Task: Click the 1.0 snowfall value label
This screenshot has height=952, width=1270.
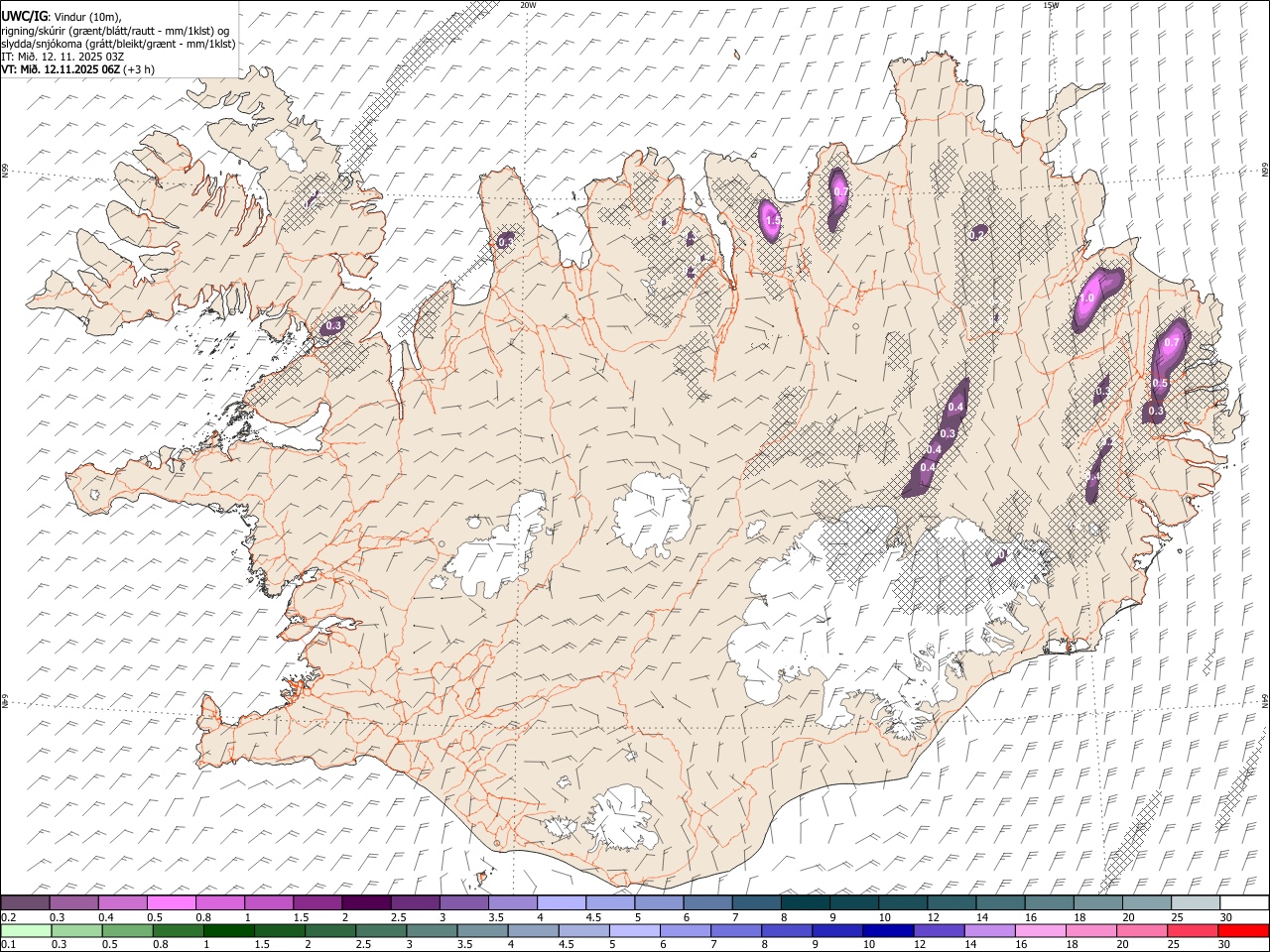Action: point(1086,298)
